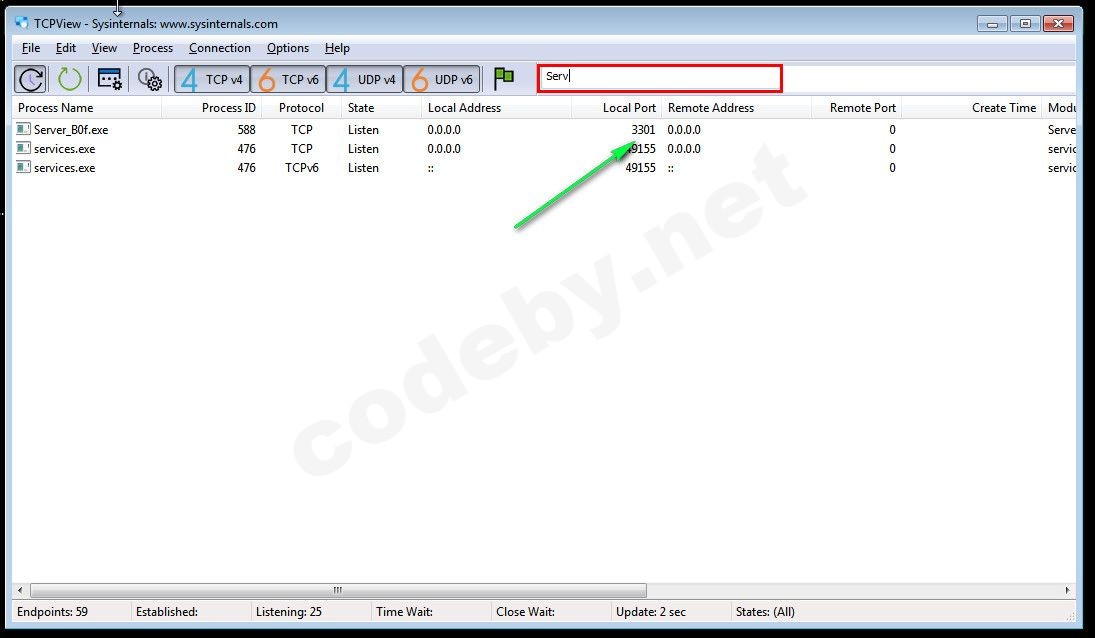Toggle the green auto-refresh circular arrow

pyautogui.click(x=69, y=79)
